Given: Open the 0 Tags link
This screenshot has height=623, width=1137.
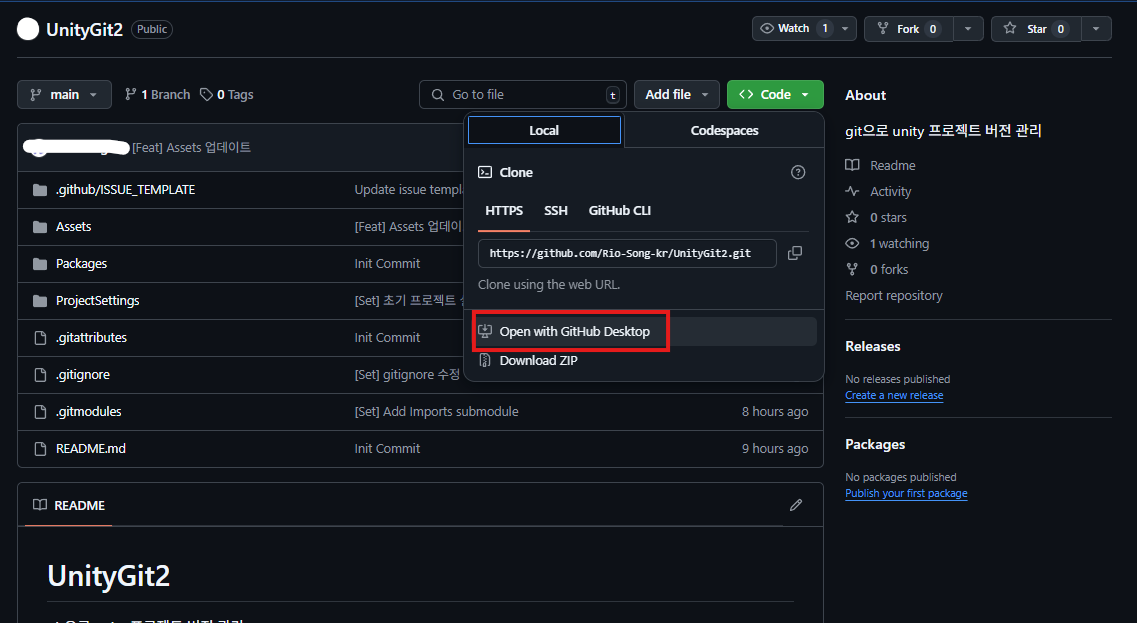Looking at the screenshot, I should pos(227,94).
